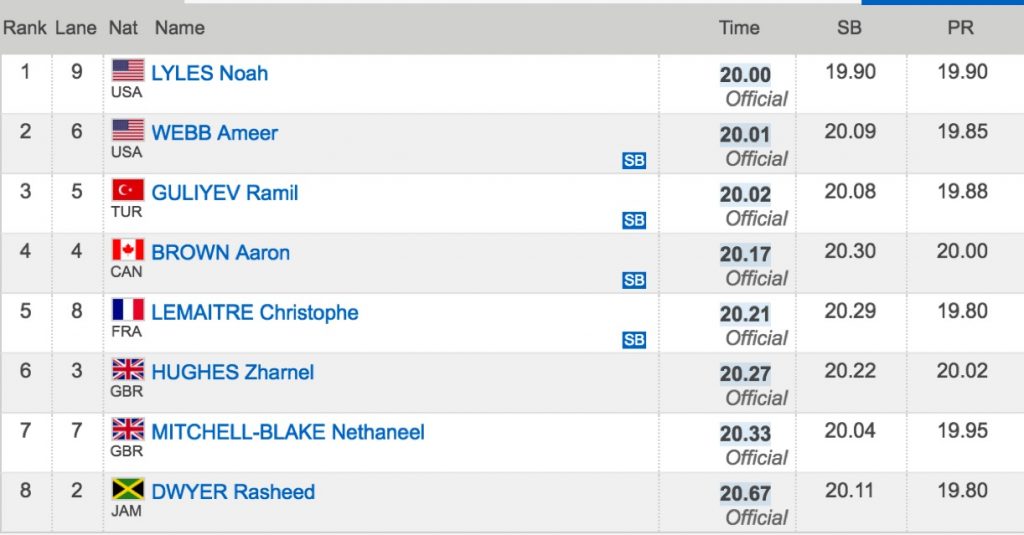Click the SB badge in Webb's row
This screenshot has width=1024, height=535.
coord(634,161)
